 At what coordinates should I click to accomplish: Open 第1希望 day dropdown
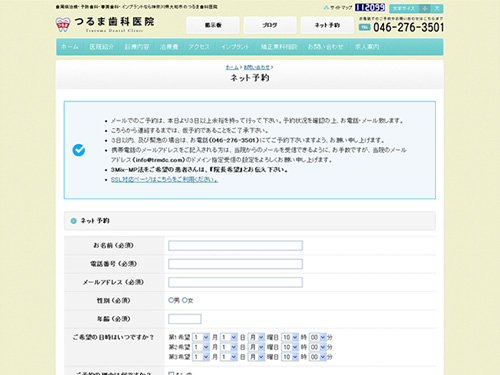tap(229, 337)
